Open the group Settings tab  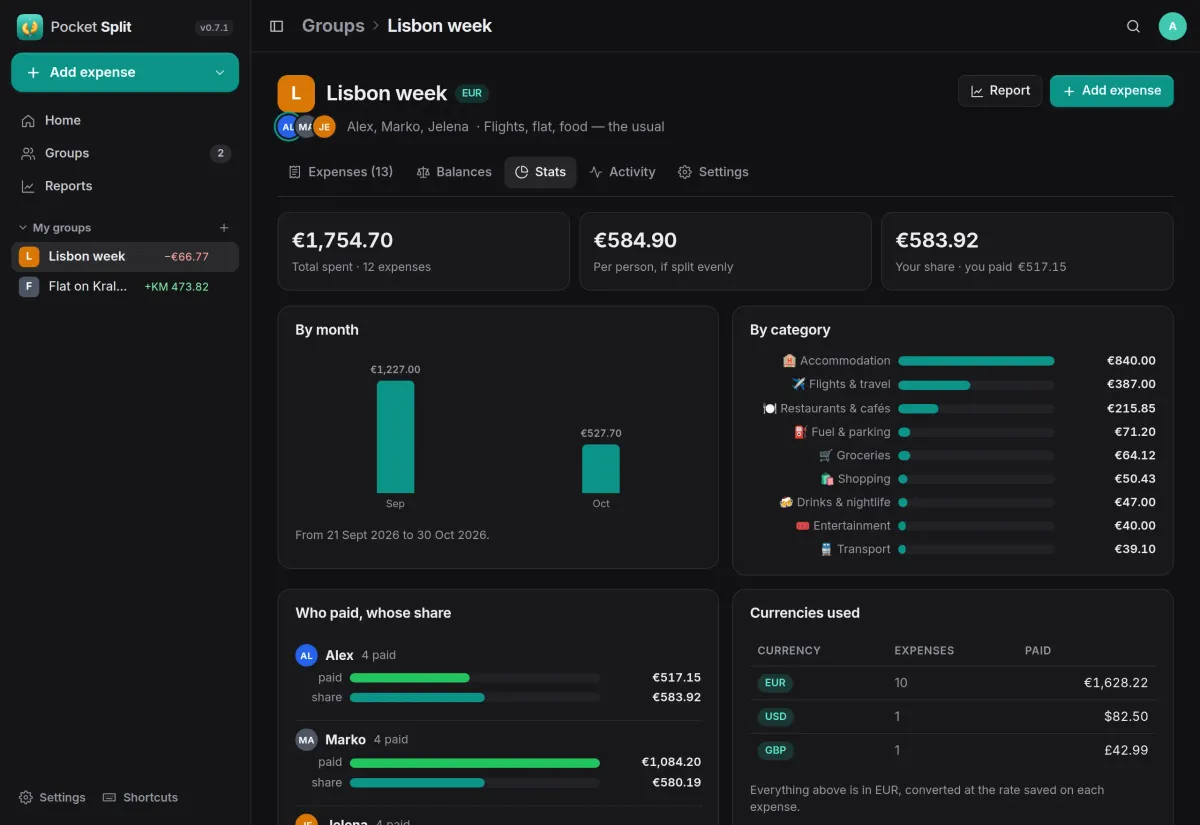(x=713, y=172)
